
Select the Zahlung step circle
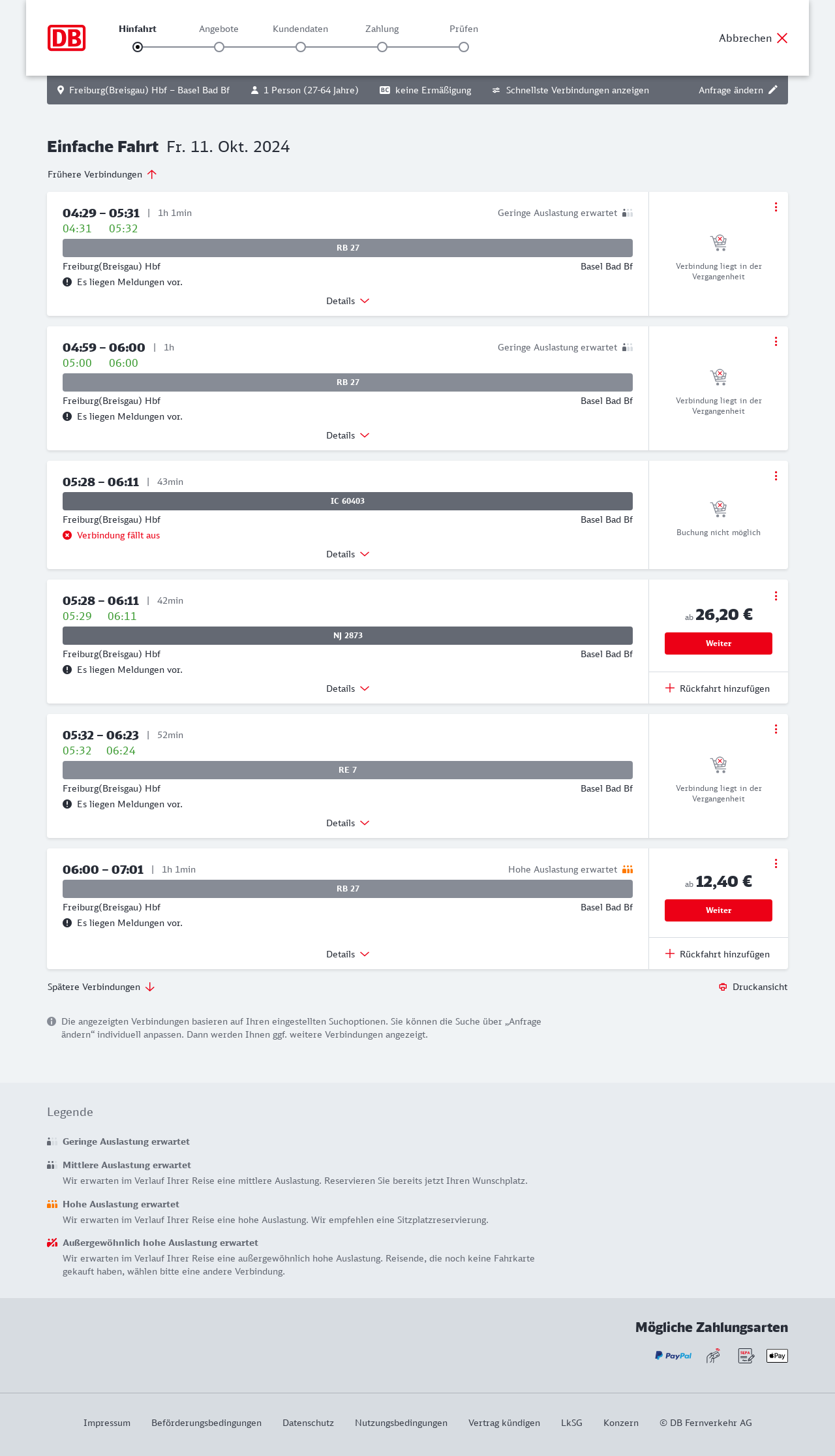382,47
